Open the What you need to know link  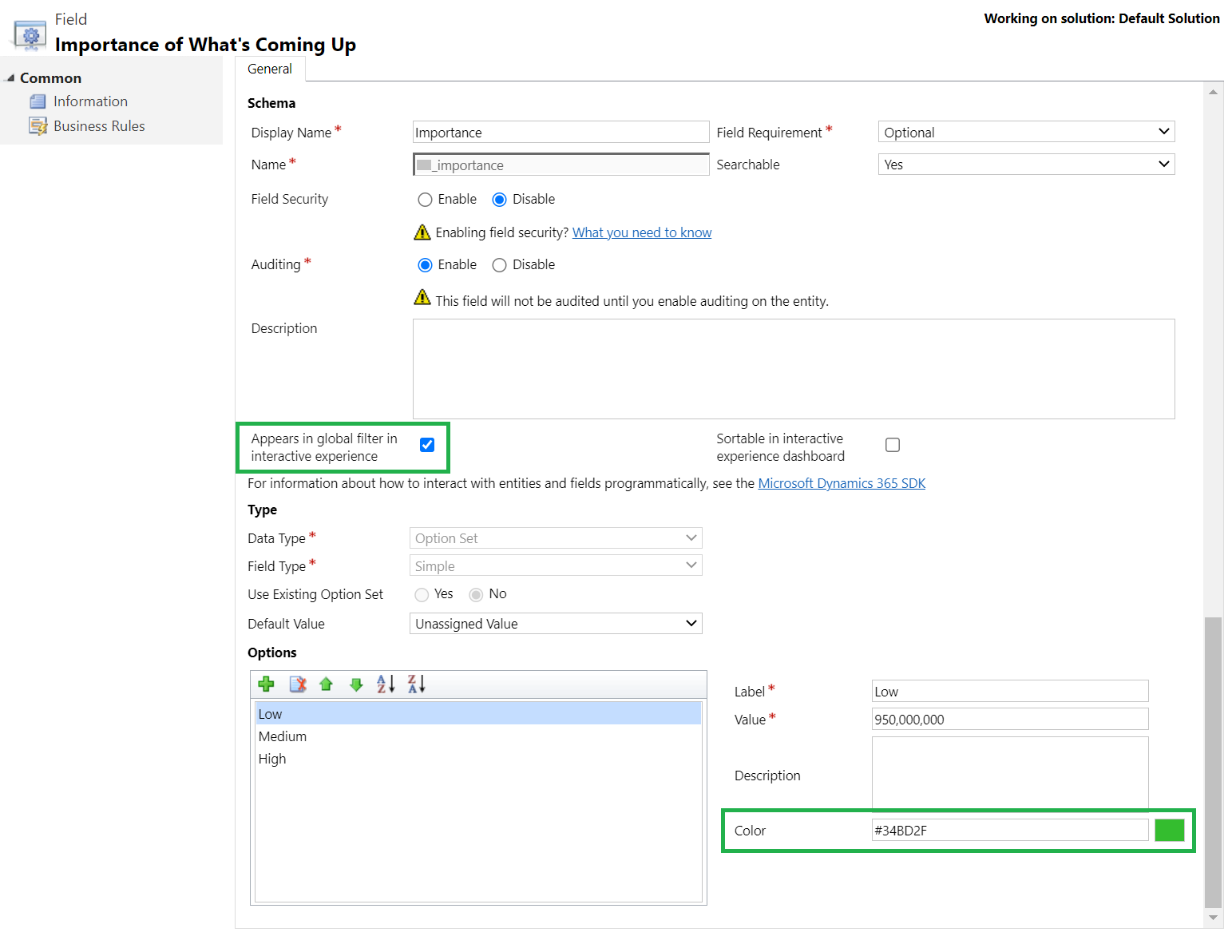point(641,232)
